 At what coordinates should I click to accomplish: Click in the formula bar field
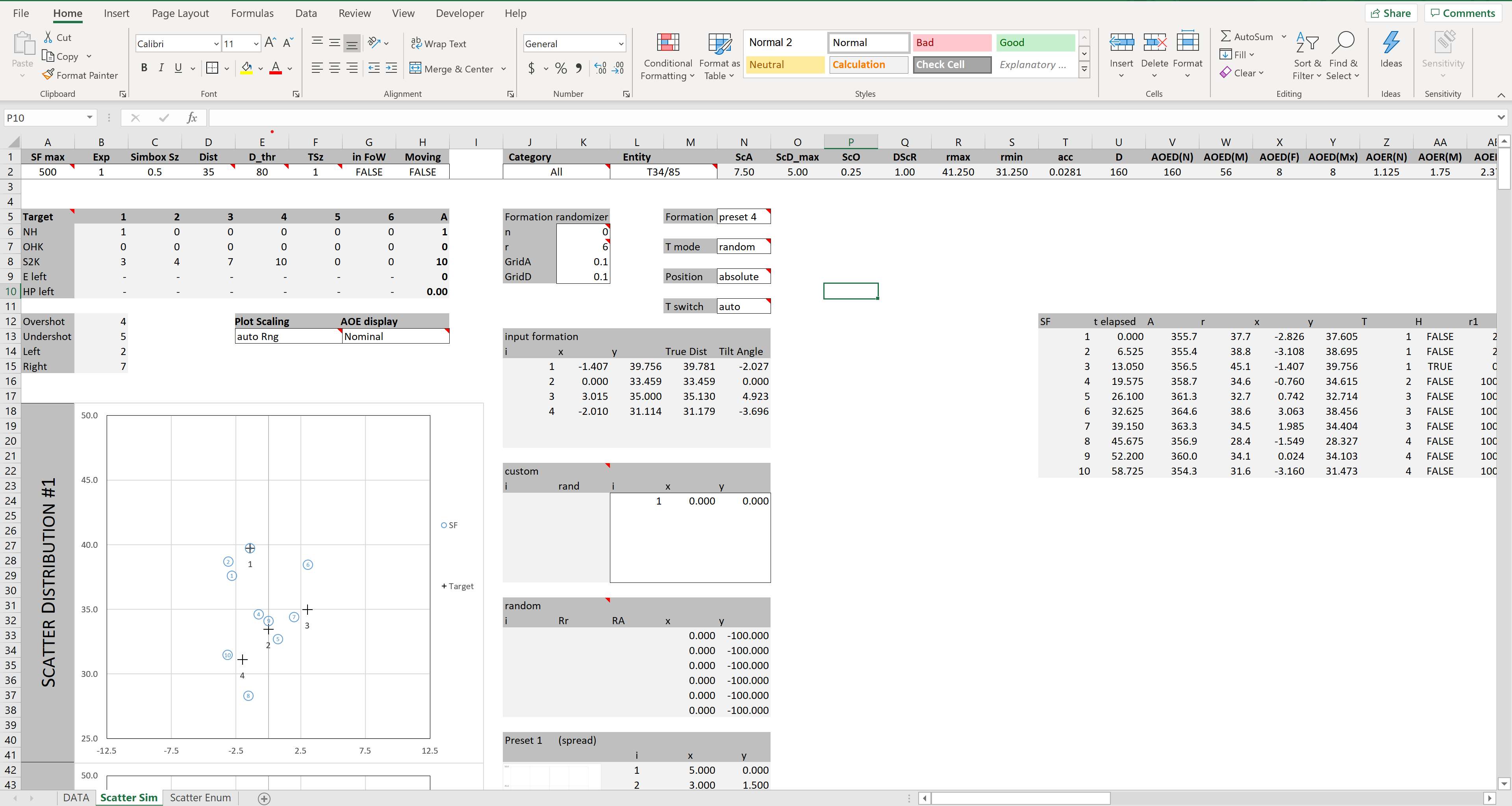coord(851,117)
